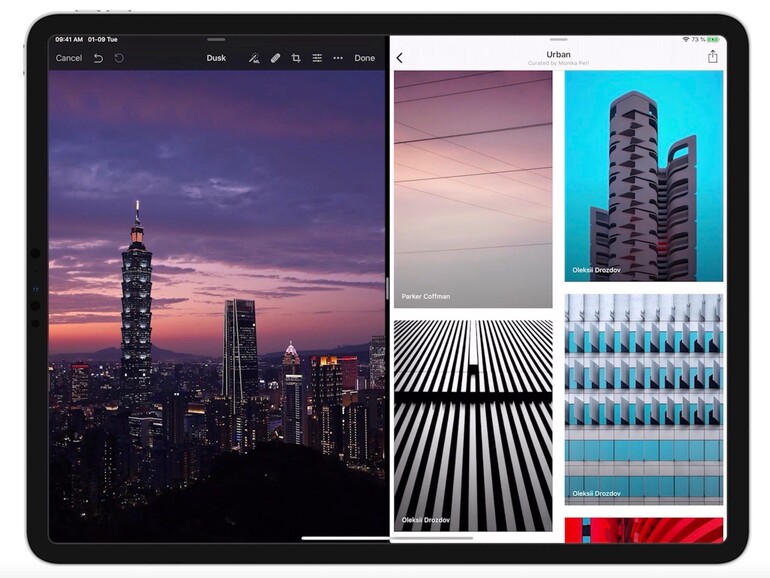Viewport: 770px width, 578px height.
Task: Tap the Dusk filter title
Action: tap(216, 58)
